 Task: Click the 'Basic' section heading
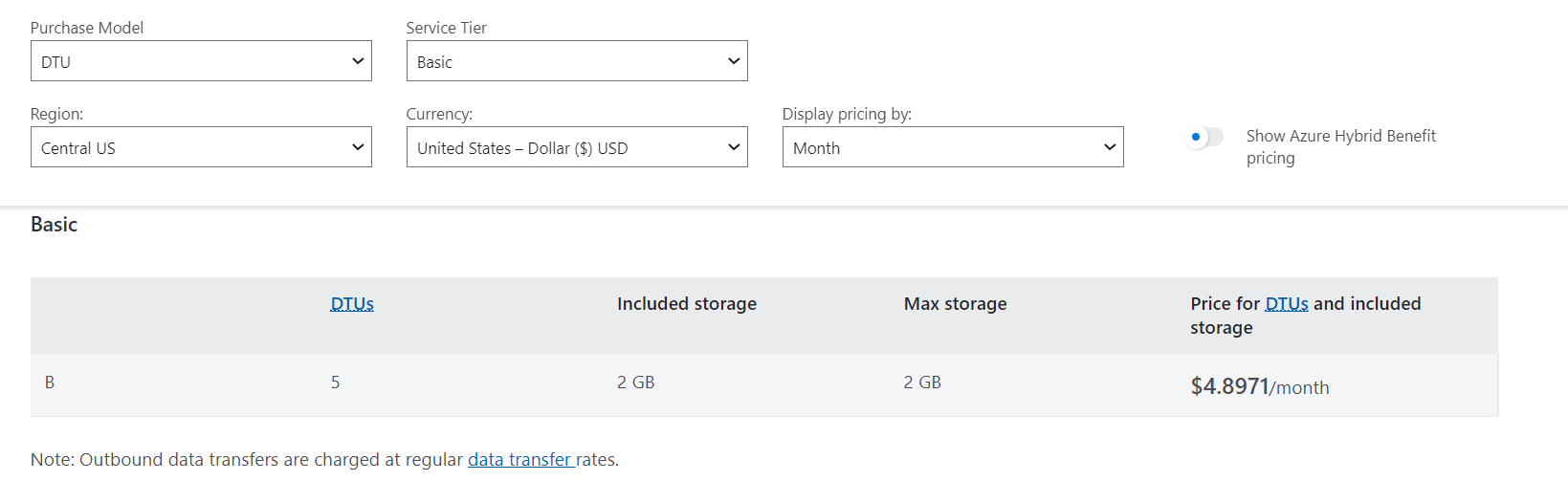[x=55, y=225]
